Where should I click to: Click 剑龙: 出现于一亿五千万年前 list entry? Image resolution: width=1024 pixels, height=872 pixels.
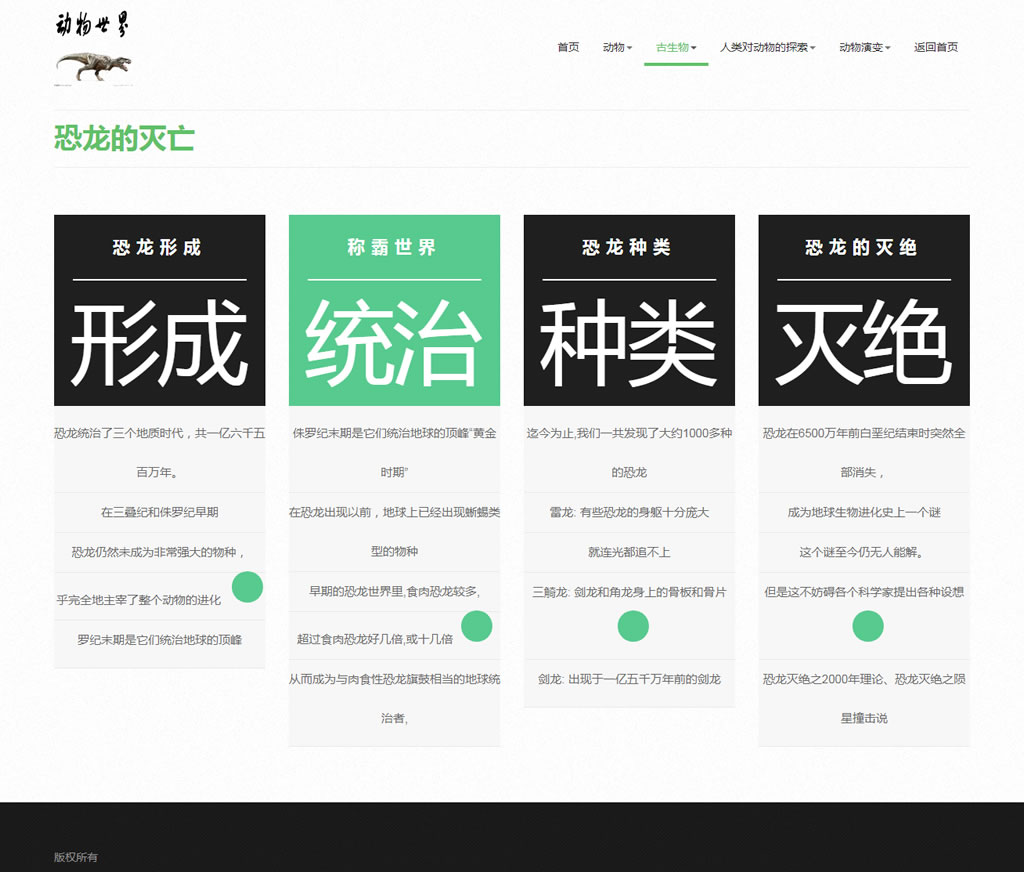click(629, 679)
